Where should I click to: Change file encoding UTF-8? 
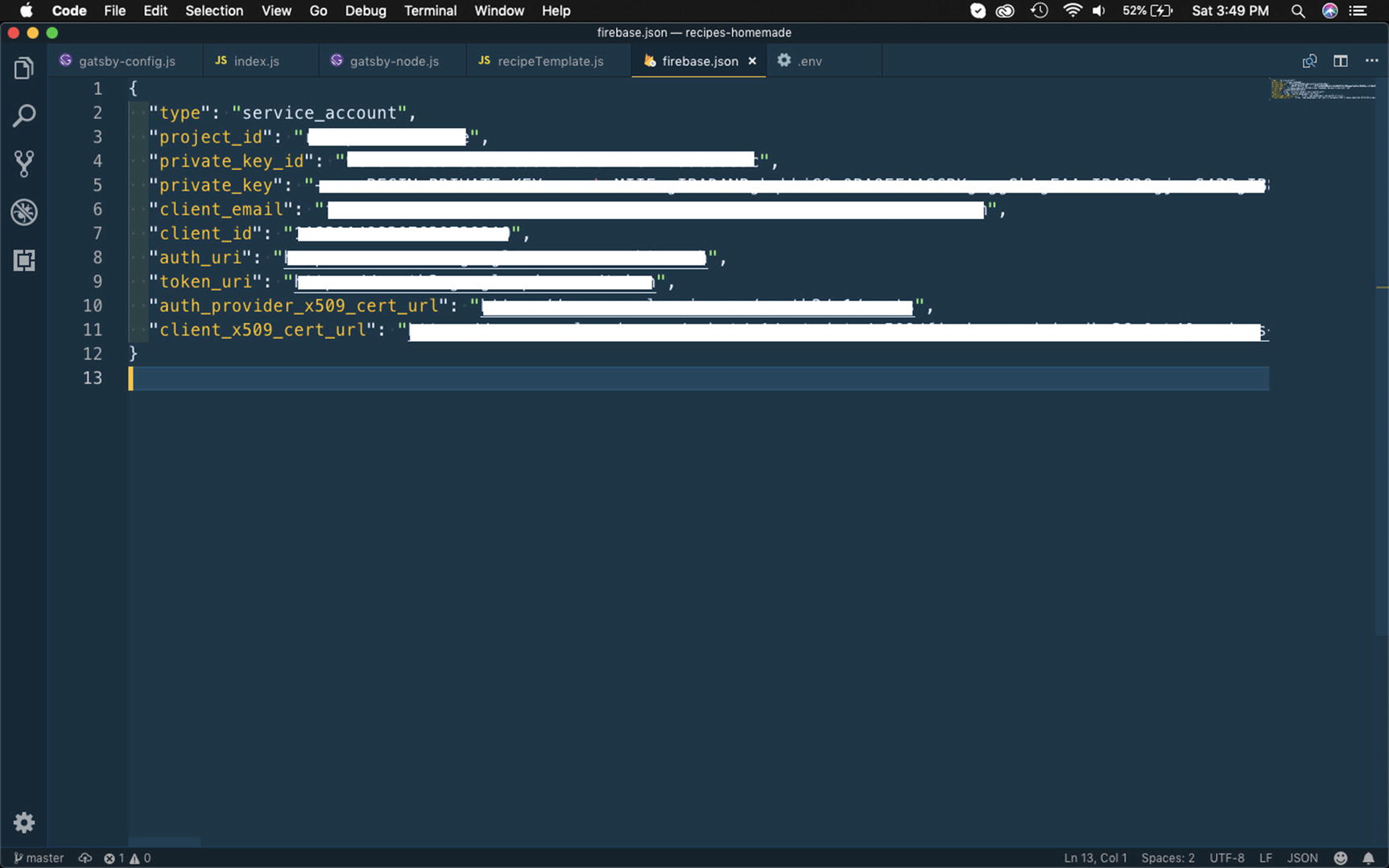pos(1226,858)
